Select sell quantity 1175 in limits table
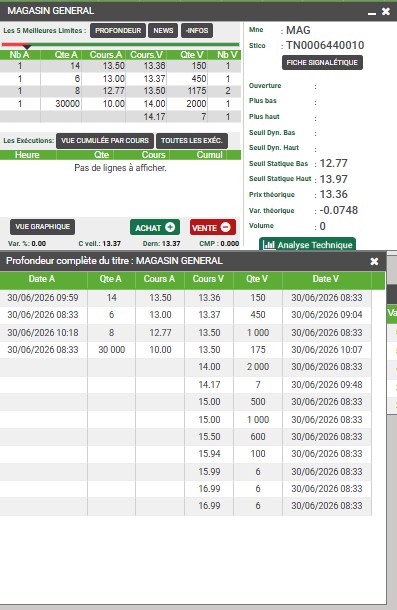The height and width of the screenshot is (610, 397). pos(197,91)
